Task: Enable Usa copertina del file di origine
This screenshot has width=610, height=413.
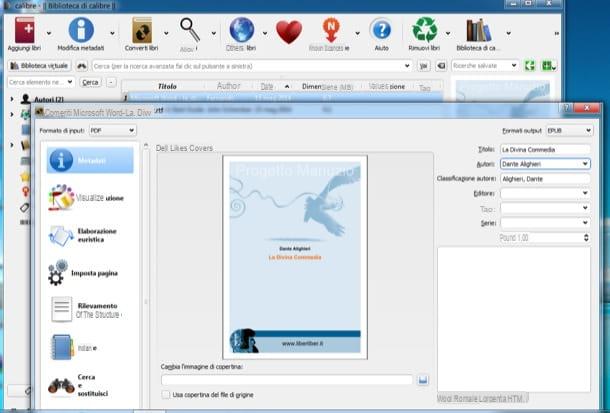Action: [166, 395]
